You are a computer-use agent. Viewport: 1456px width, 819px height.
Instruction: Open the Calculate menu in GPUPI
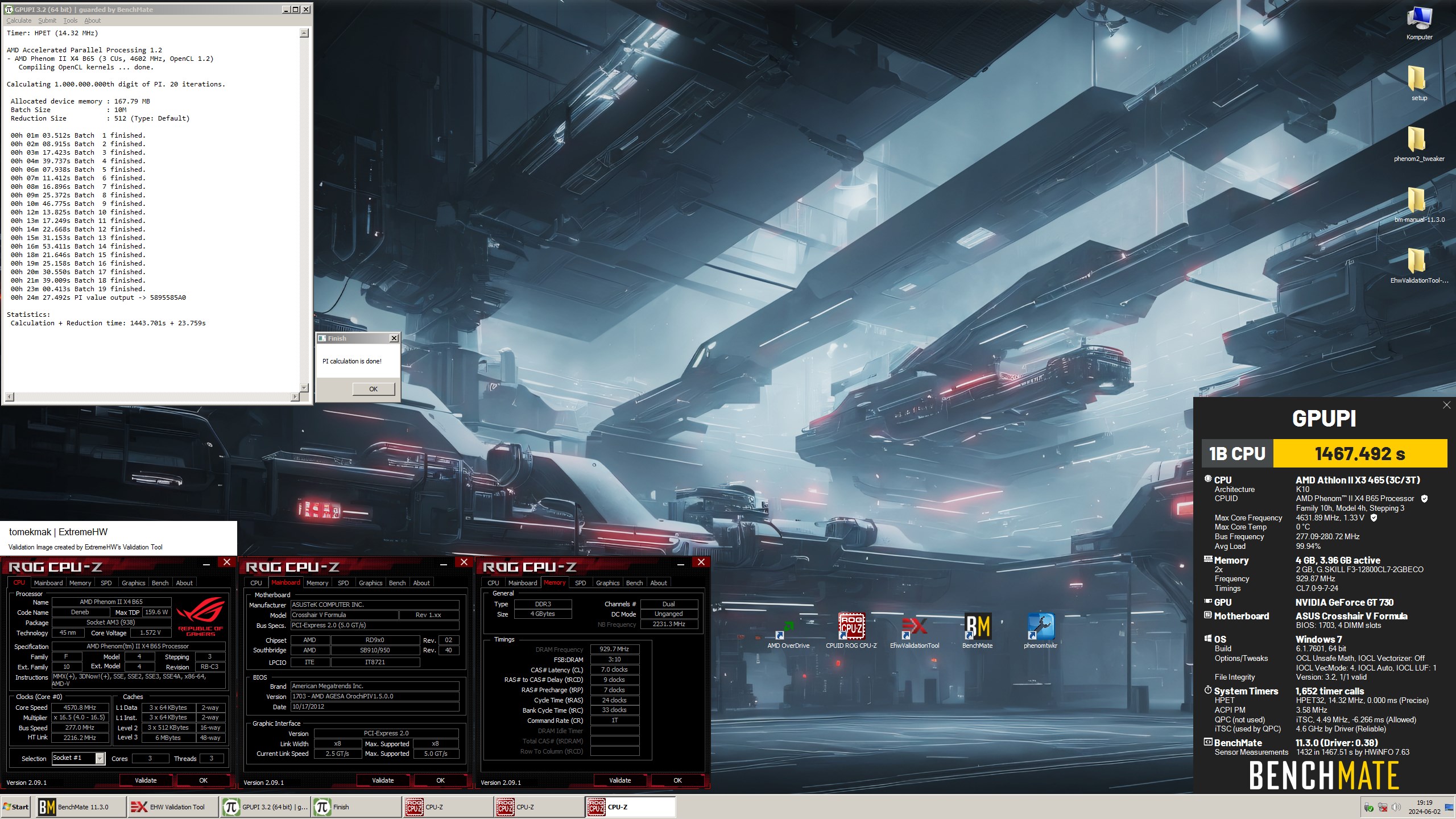click(x=19, y=20)
